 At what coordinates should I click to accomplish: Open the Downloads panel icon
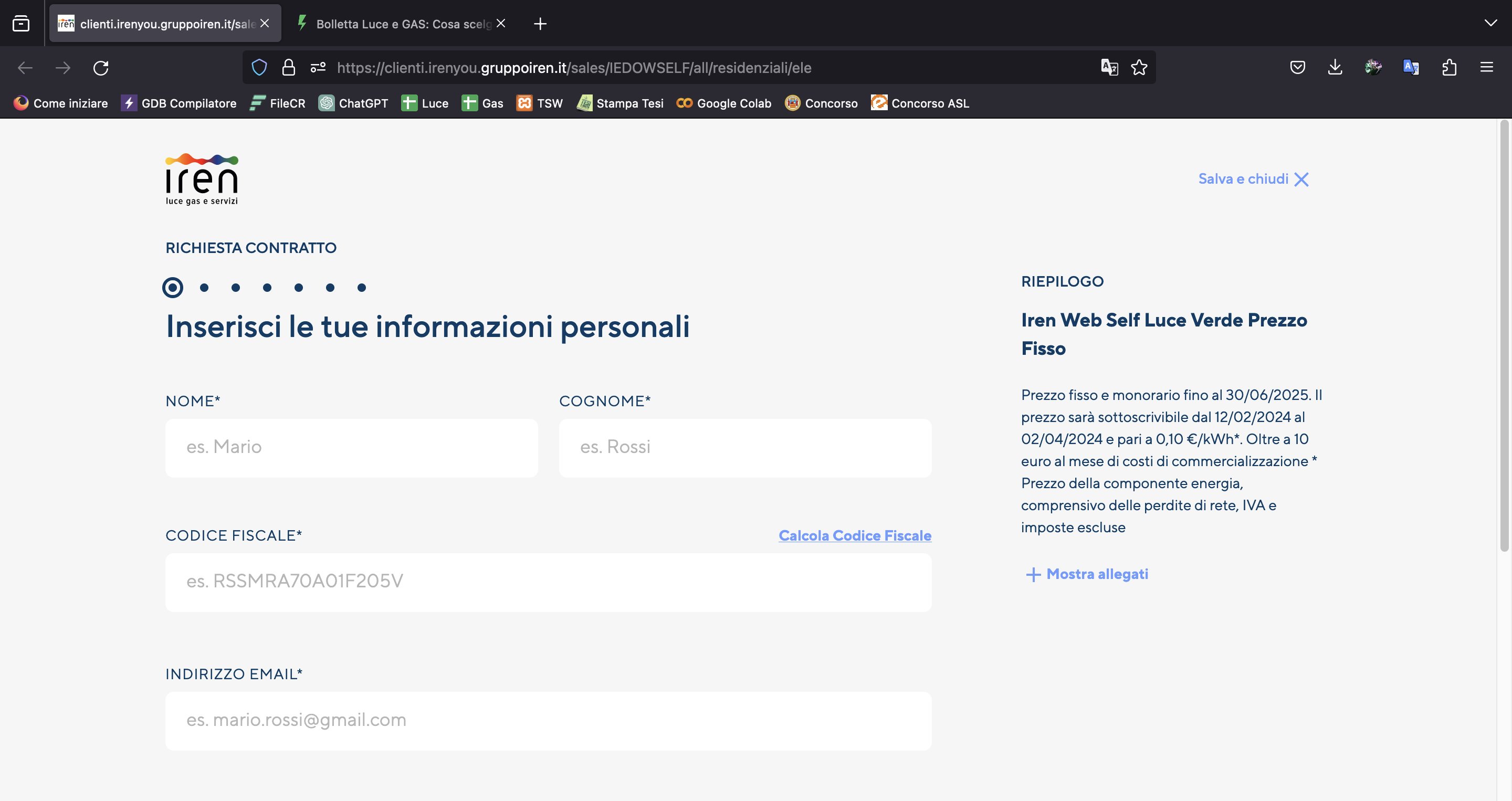coord(1335,68)
